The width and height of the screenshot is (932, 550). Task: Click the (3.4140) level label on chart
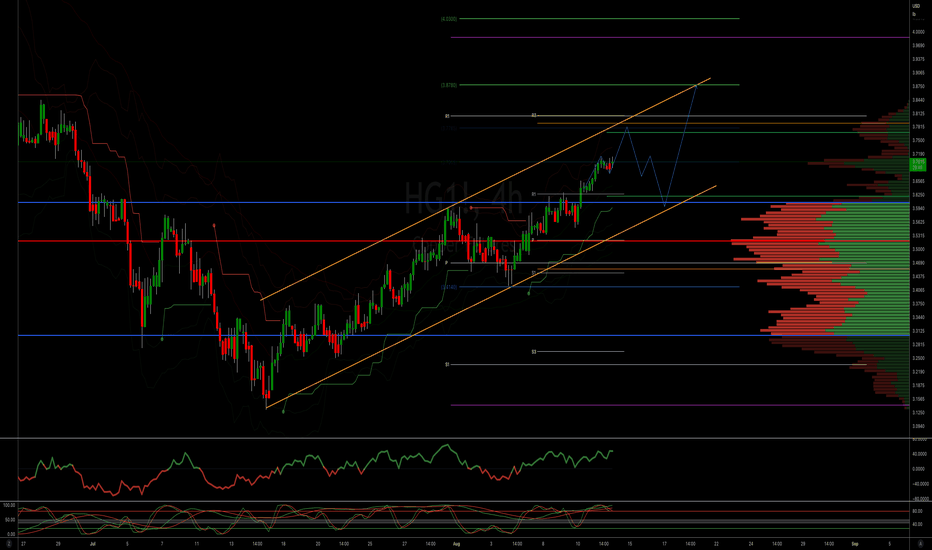click(x=449, y=287)
